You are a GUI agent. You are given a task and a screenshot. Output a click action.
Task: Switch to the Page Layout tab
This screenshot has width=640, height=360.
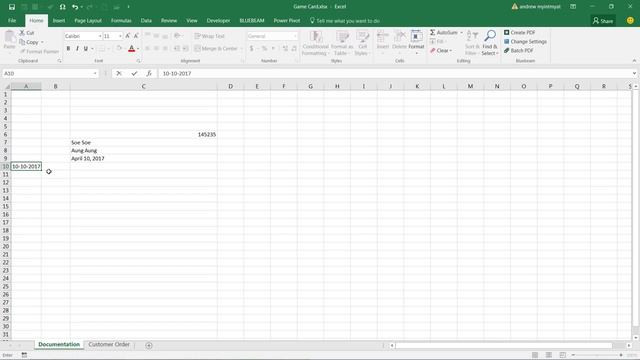click(88, 20)
